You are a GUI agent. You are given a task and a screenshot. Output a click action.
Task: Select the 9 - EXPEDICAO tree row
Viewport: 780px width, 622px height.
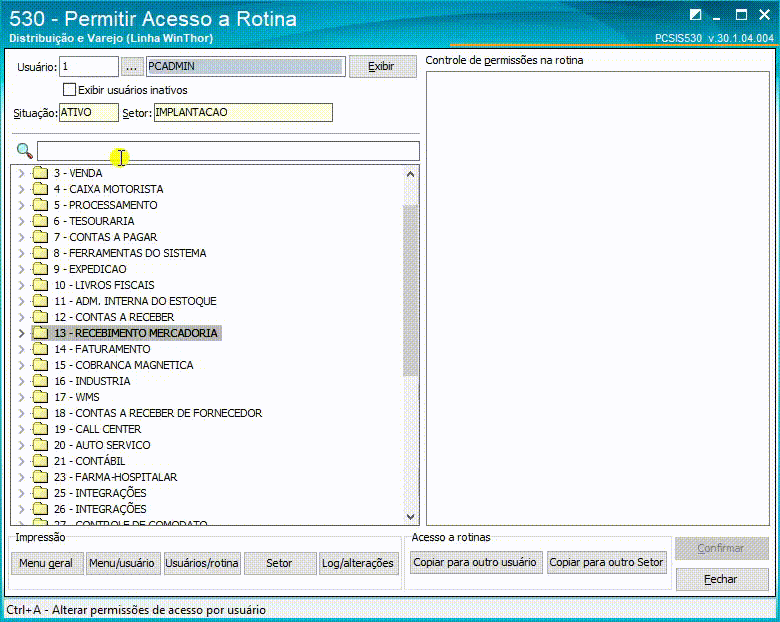tap(90, 269)
